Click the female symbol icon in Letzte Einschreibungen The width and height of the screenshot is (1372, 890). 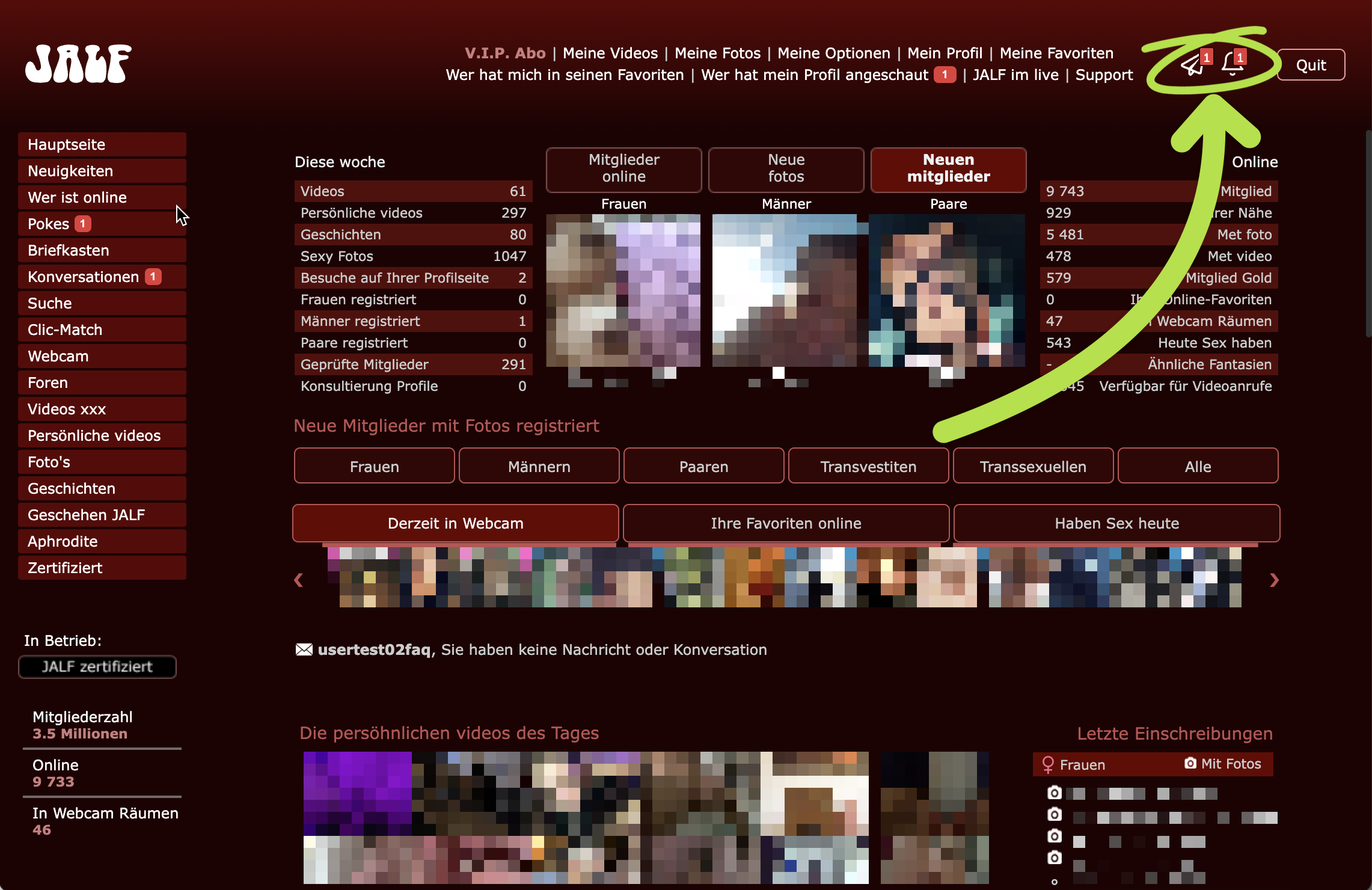pyautogui.click(x=1048, y=764)
